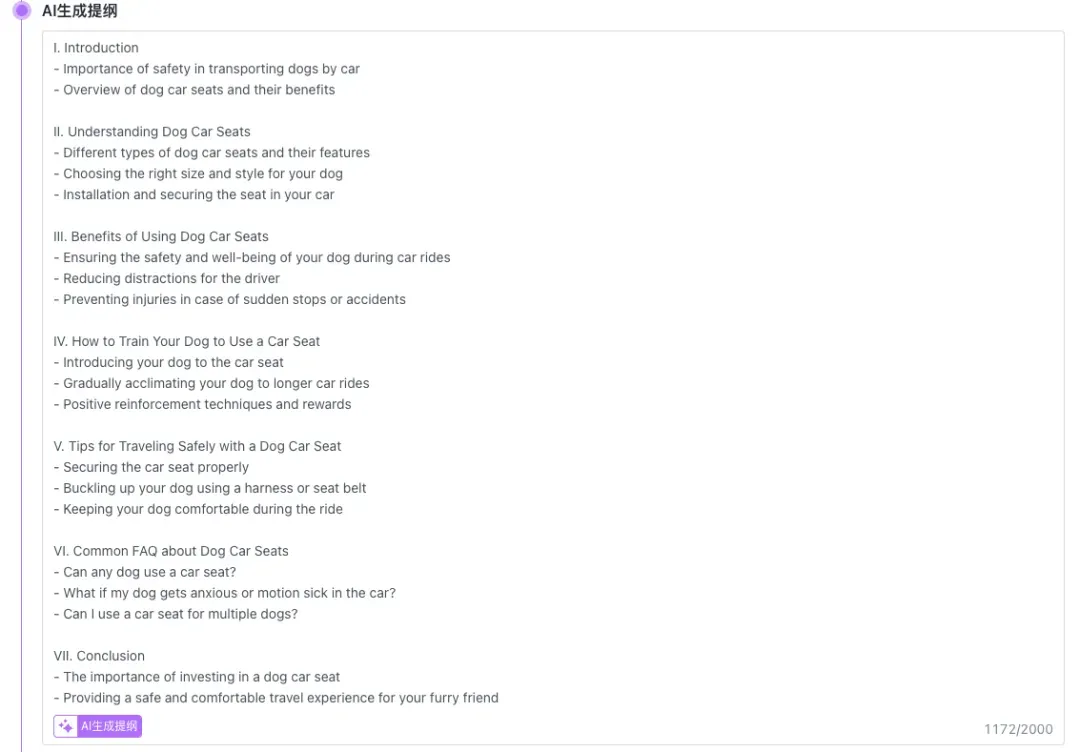Click 'Overview of dog car seats' bullet line
Image resolution: width=1080 pixels, height=752 pixels.
tap(199, 90)
